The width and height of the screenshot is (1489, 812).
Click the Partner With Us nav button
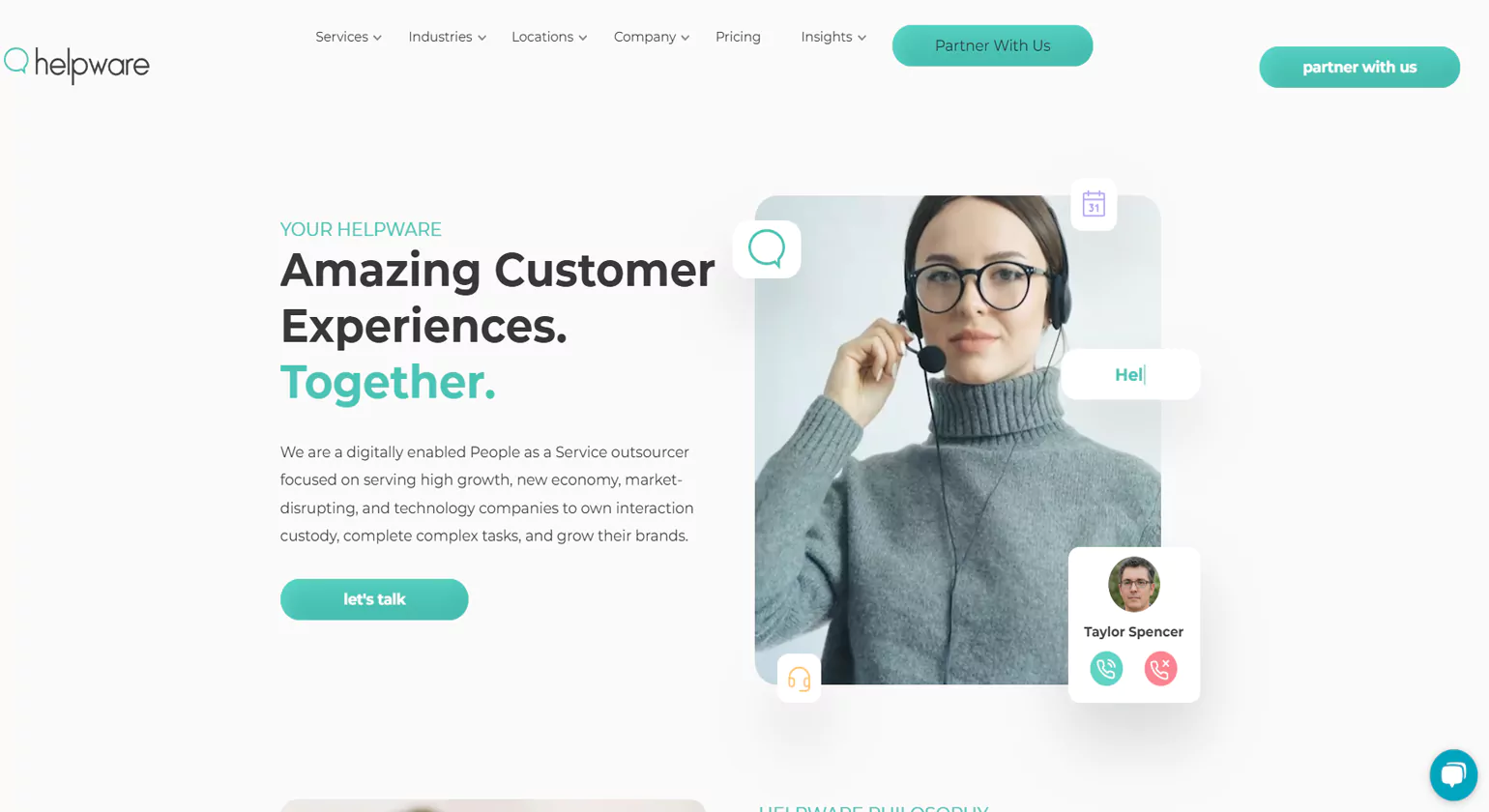(x=992, y=45)
